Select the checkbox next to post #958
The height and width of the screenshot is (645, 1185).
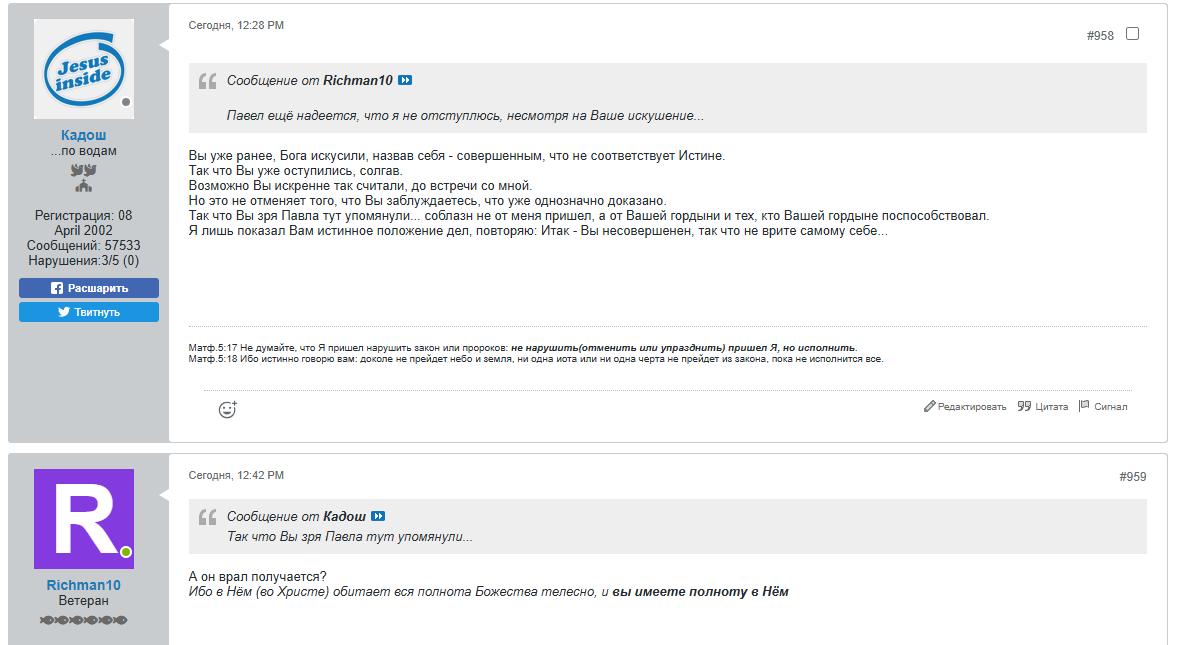(x=1132, y=34)
